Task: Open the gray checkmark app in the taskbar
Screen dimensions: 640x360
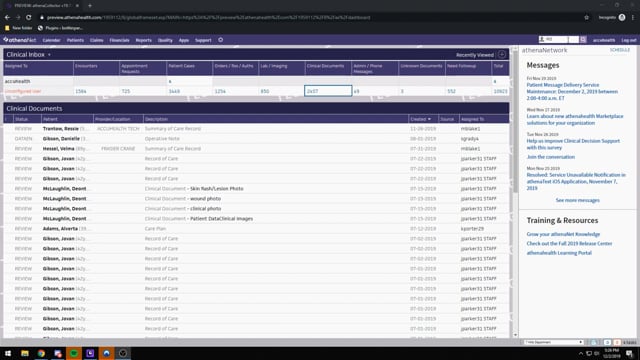Action: click(123, 353)
